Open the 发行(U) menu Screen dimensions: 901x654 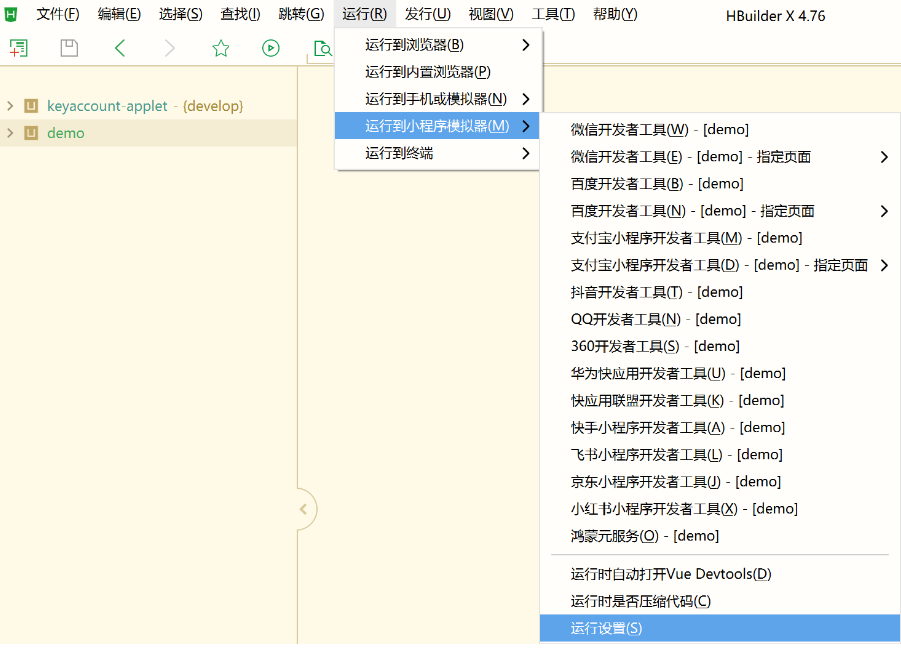click(426, 13)
